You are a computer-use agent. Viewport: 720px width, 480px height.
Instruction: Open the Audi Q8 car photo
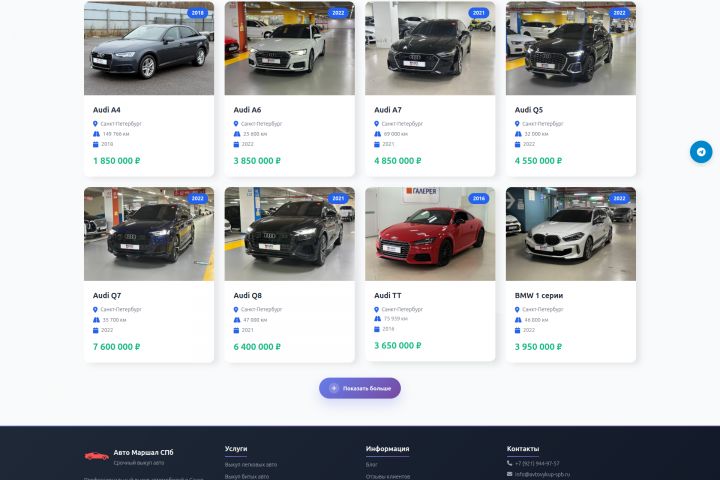point(289,234)
